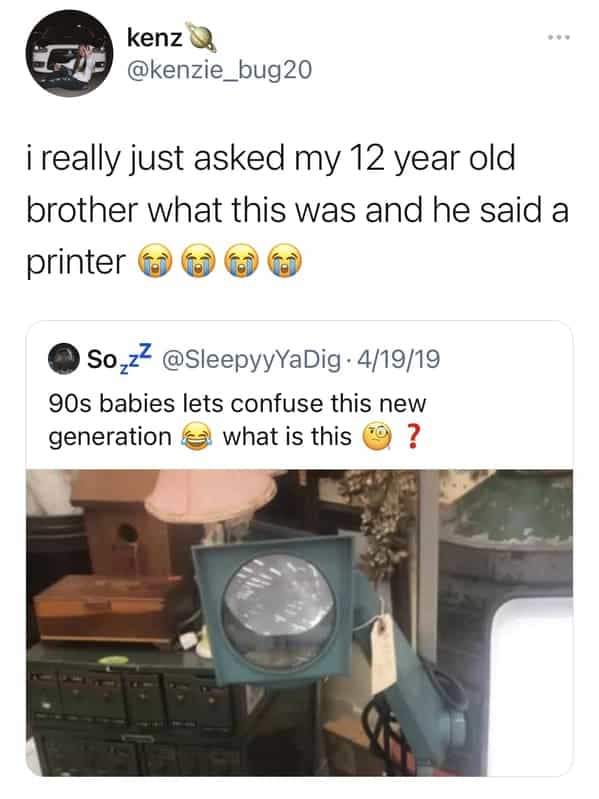Click the first crying face emoji
Screen dimensions: 599x799
point(155,260)
